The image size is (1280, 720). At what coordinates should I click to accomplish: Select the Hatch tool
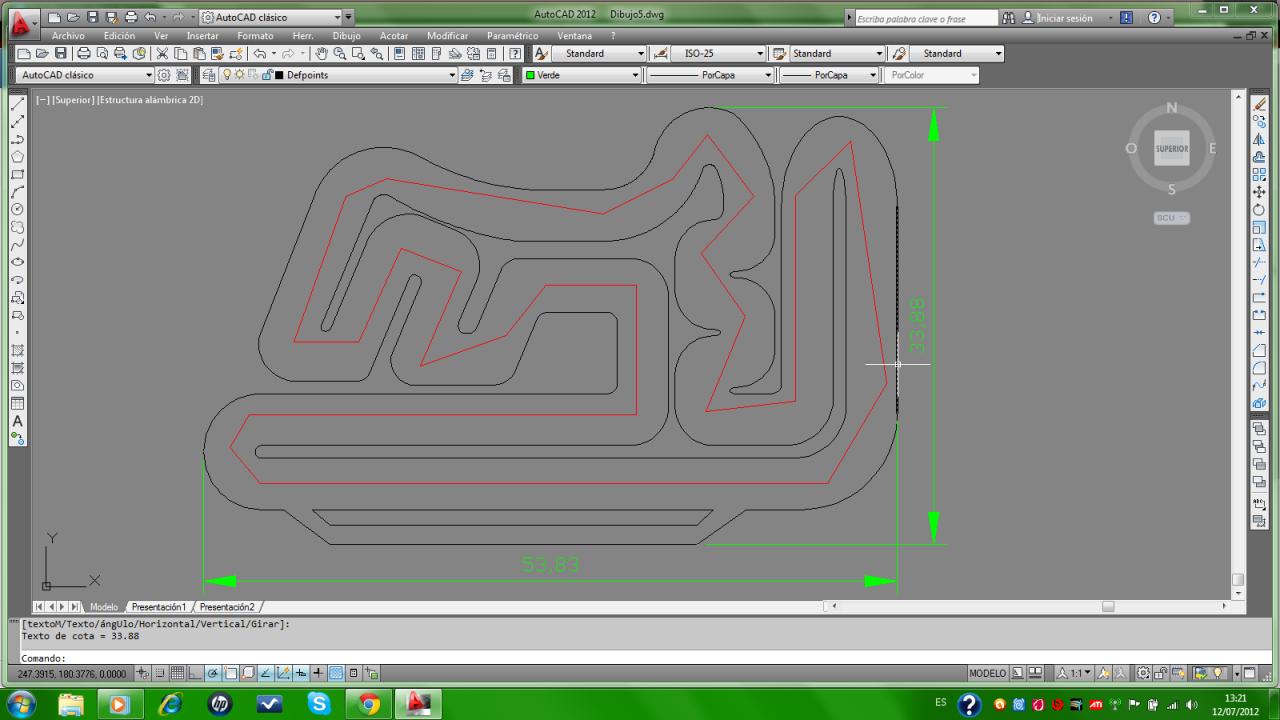point(17,350)
